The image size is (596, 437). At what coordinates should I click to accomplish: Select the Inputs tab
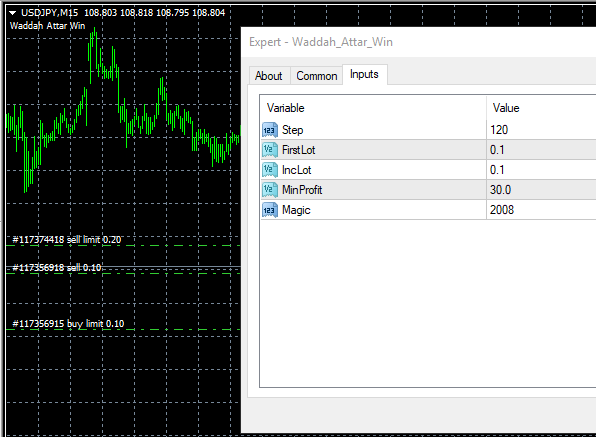(364, 74)
